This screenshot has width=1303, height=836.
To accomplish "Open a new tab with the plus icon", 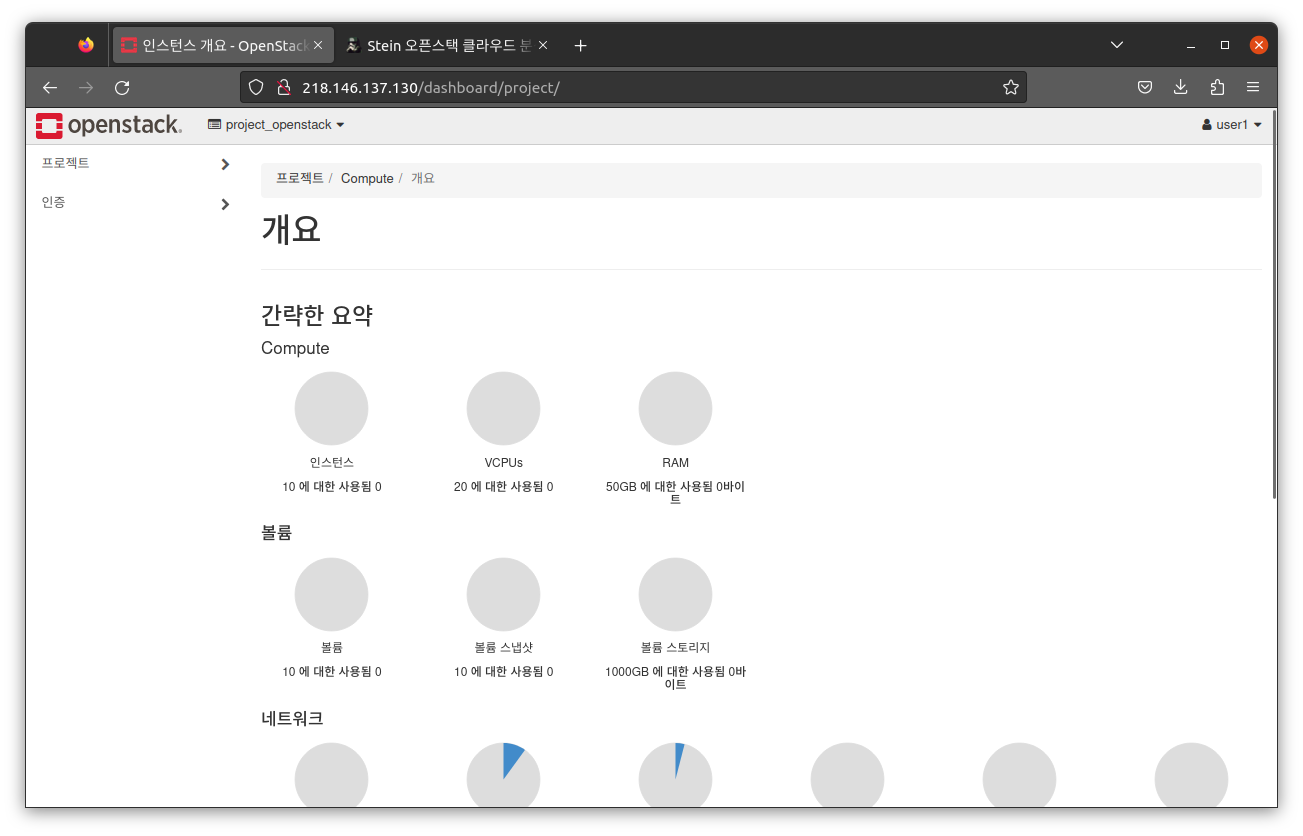I will 580,46.
